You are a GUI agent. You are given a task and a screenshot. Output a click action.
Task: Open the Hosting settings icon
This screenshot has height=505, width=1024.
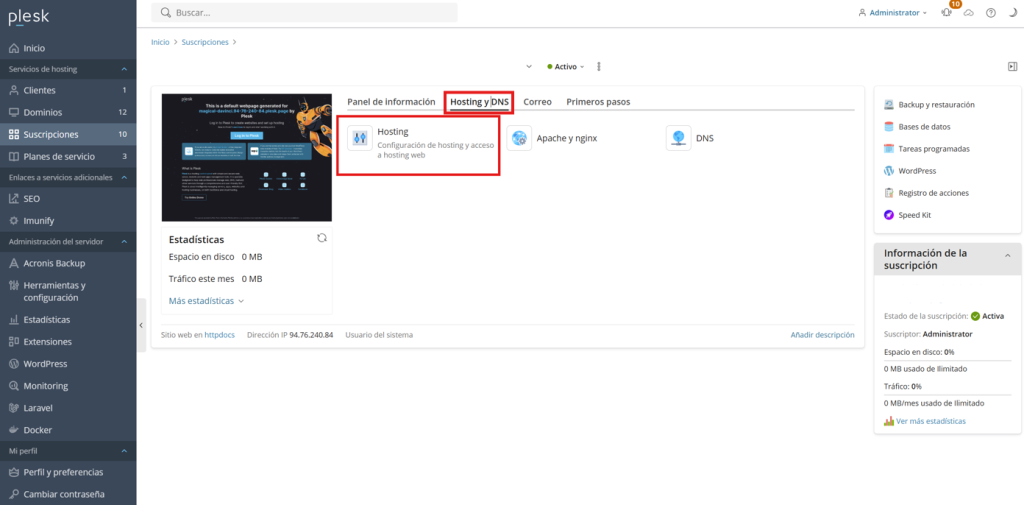(x=359, y=139)
